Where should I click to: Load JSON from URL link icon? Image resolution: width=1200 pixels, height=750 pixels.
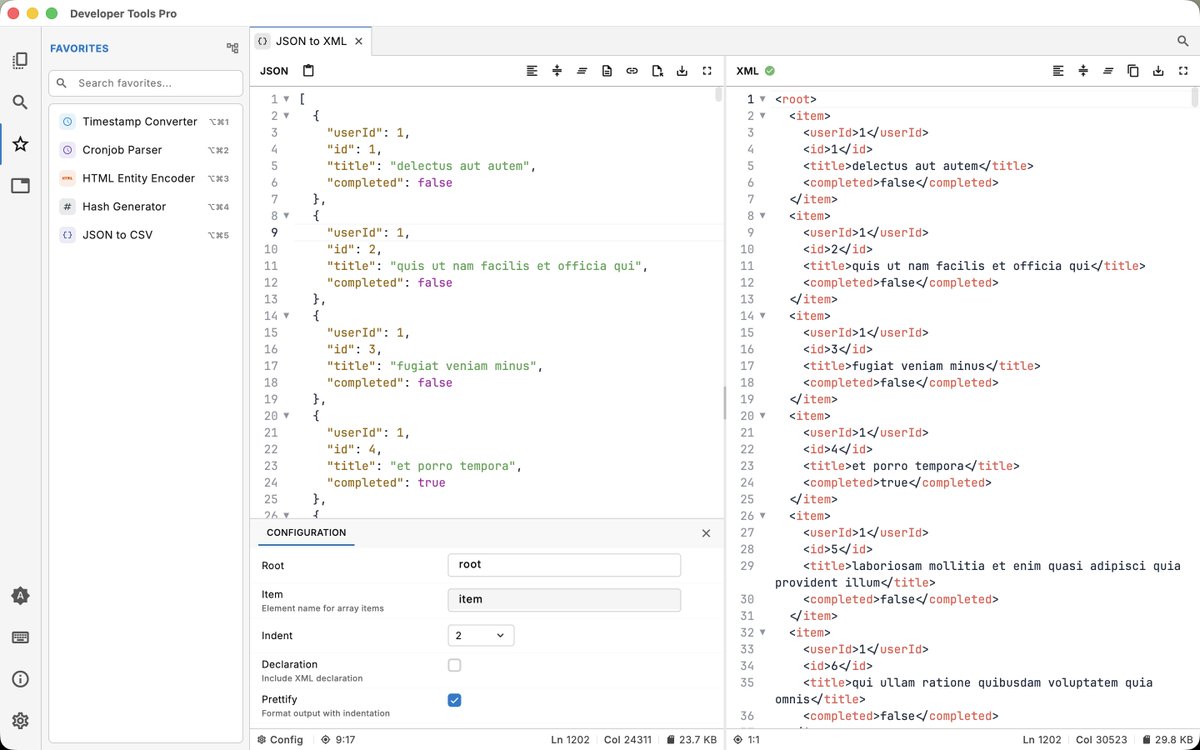point(632,71)
